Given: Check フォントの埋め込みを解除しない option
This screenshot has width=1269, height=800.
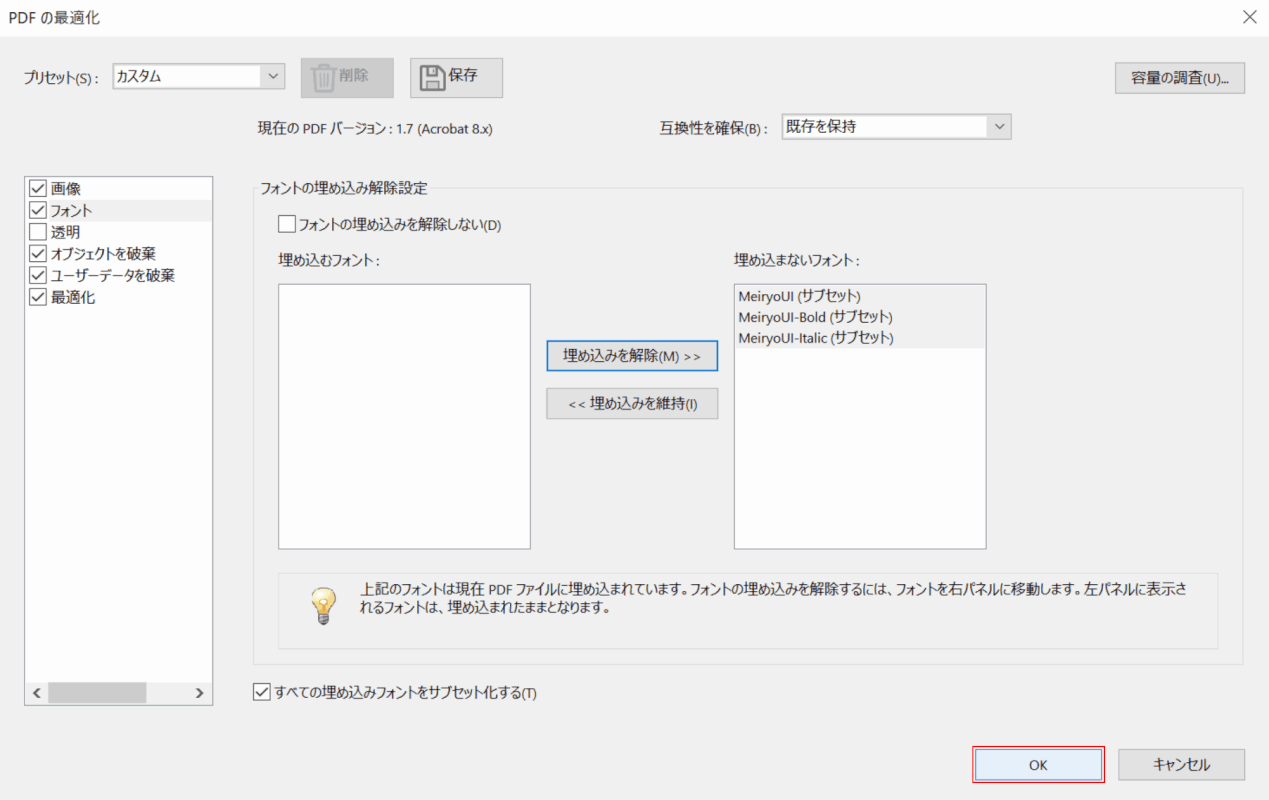Looking at the screenshot, I should pos(287,225).
